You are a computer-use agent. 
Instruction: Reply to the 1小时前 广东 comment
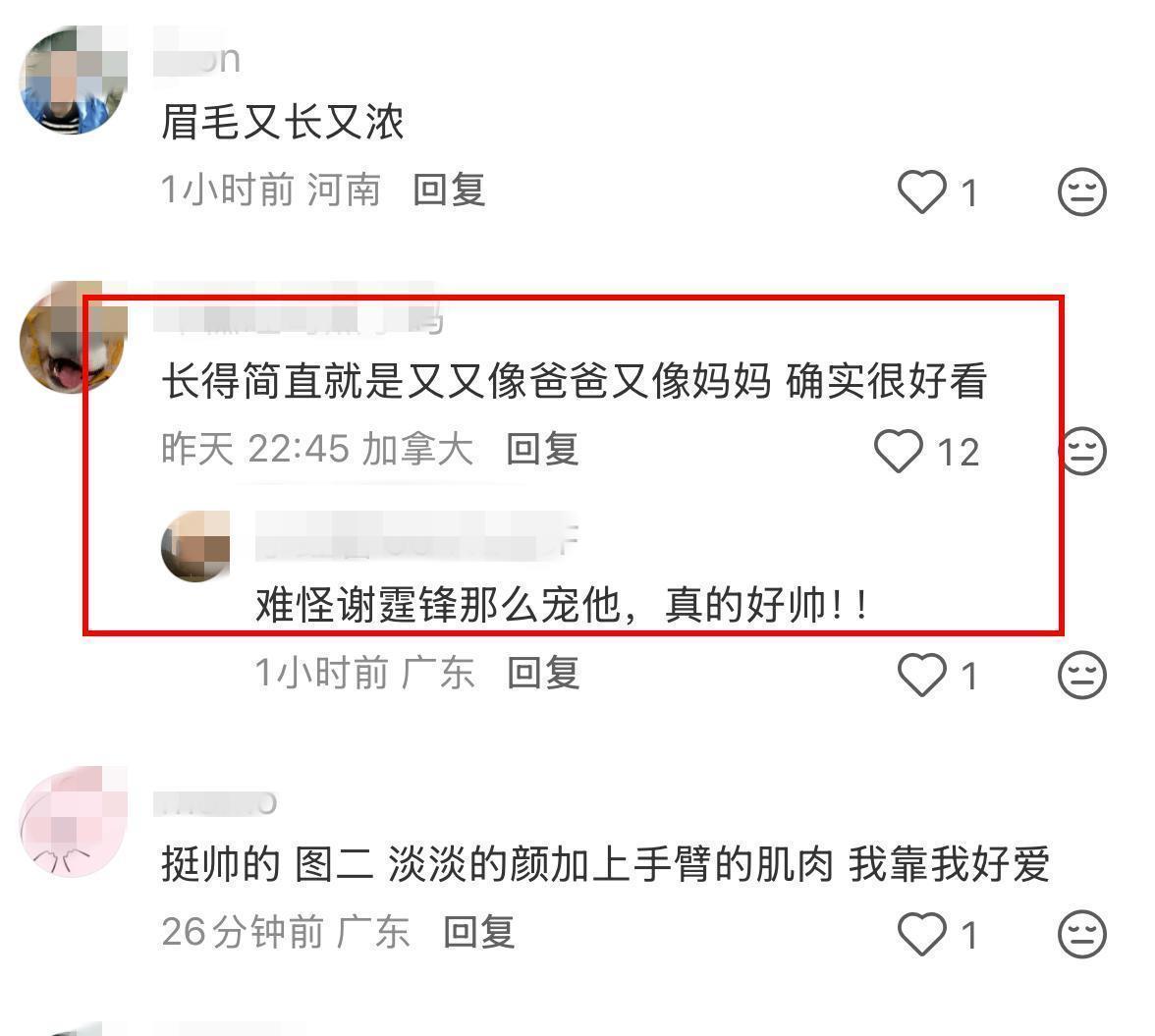click(x=544, y=673)
